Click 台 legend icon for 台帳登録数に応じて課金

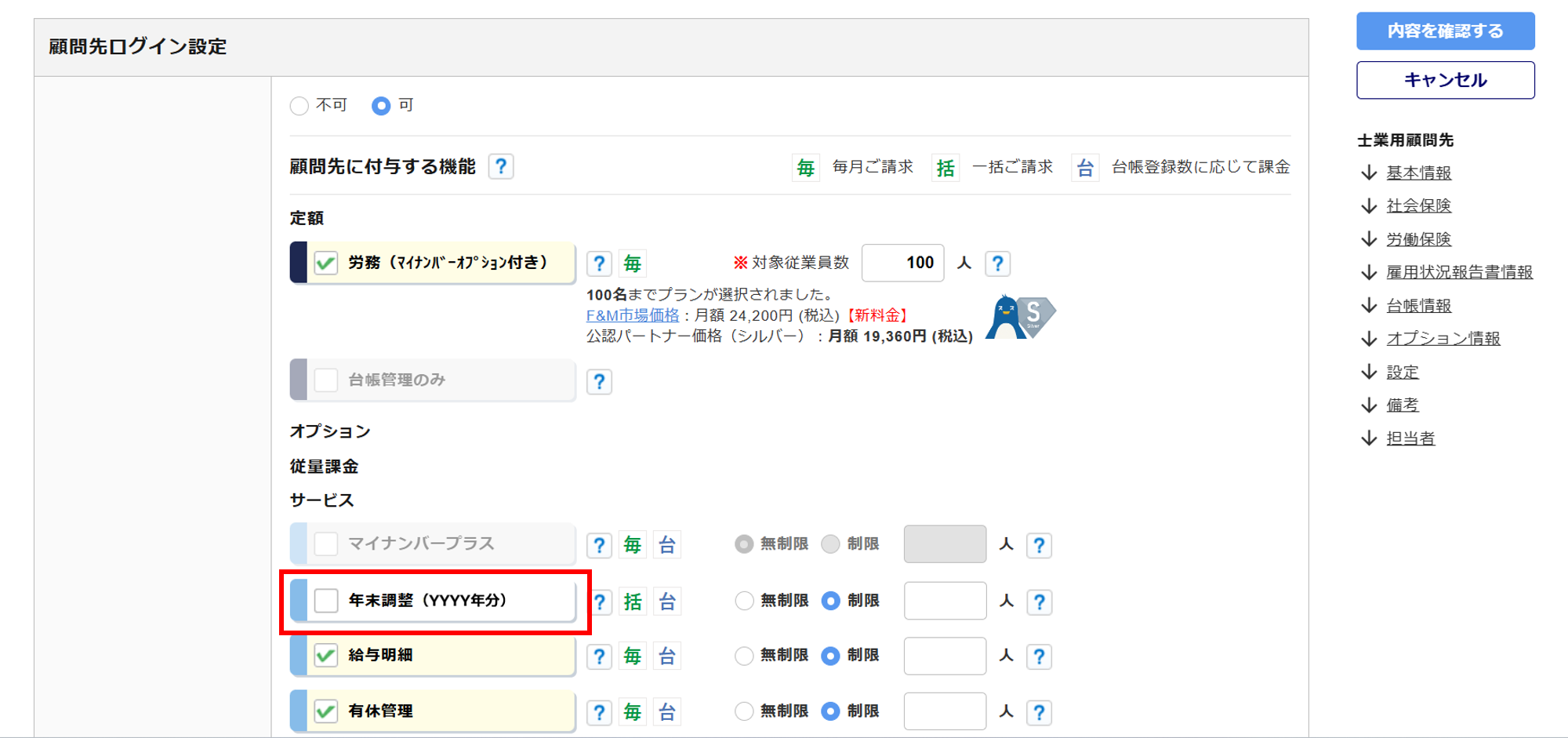pos(1085,167)
